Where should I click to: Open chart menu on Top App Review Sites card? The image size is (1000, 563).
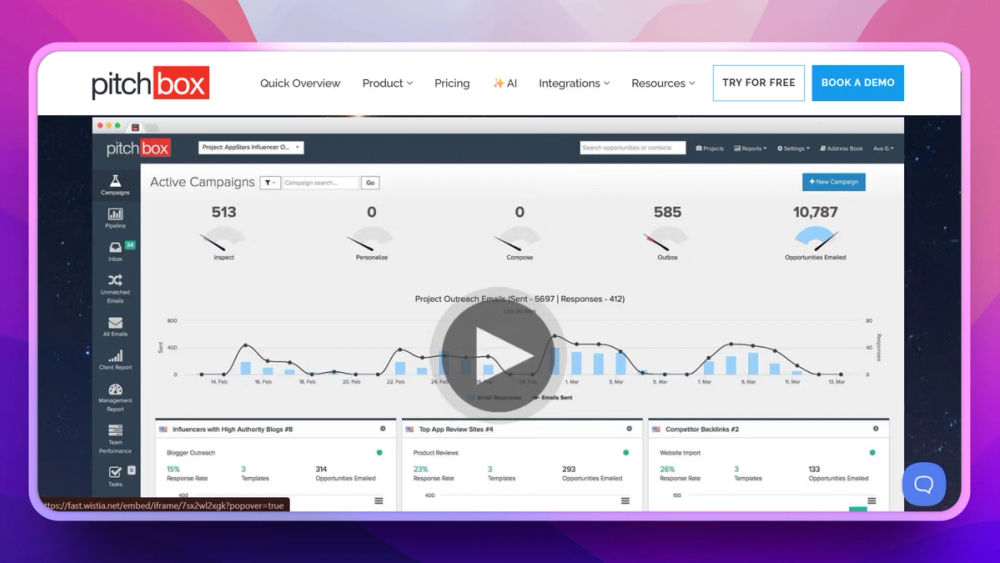pos(625,501)
